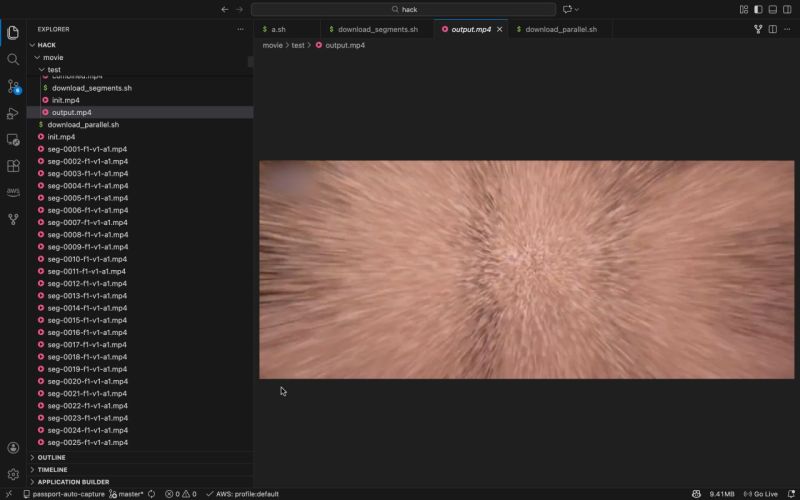Click the source control compare icon in editor toolbar

[x=758, y=29]
